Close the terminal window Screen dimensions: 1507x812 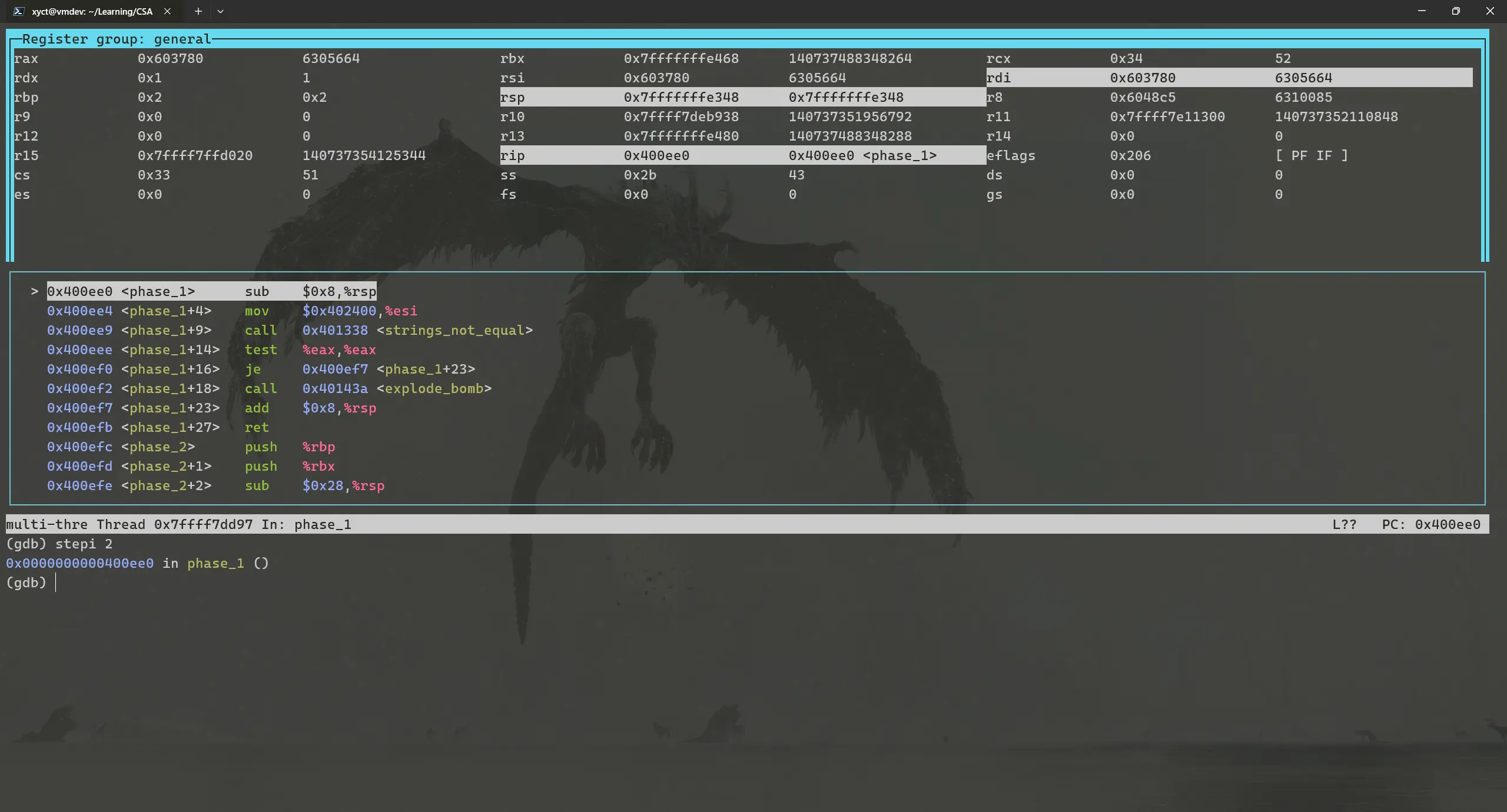[1490, 11]
